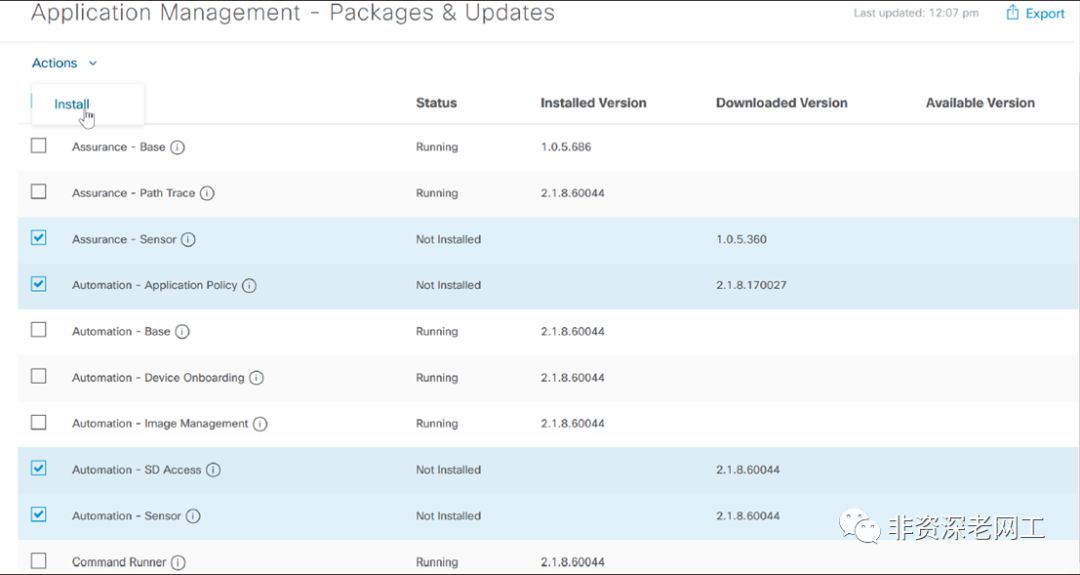
Task: Open info icon for Automation - Image Management
Action: click(x=260, y=424)
